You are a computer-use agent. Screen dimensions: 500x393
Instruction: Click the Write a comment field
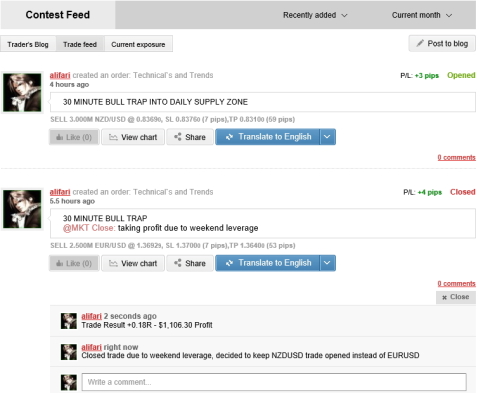tap(274, 382)
